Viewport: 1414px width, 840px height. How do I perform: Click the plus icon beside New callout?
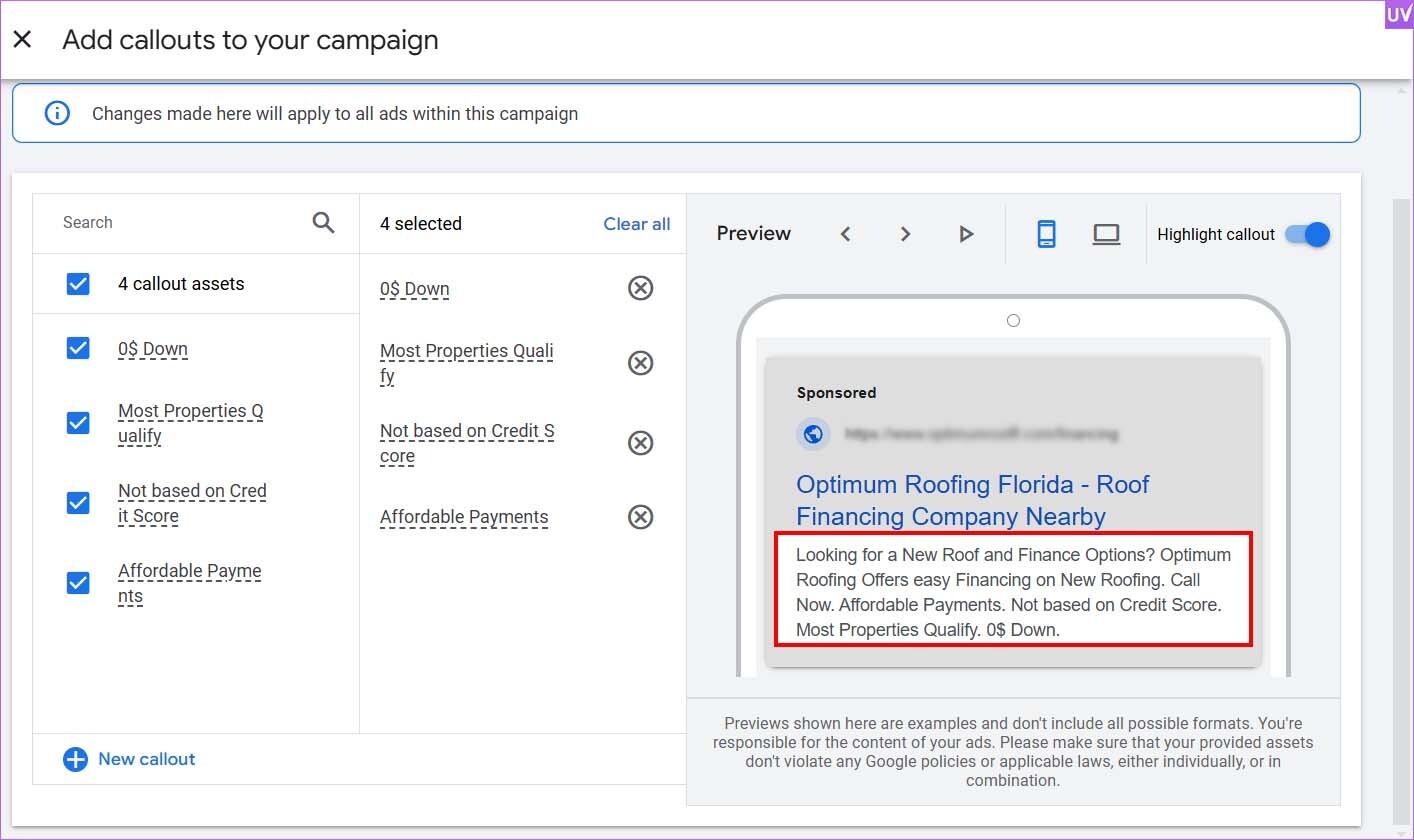75,760
